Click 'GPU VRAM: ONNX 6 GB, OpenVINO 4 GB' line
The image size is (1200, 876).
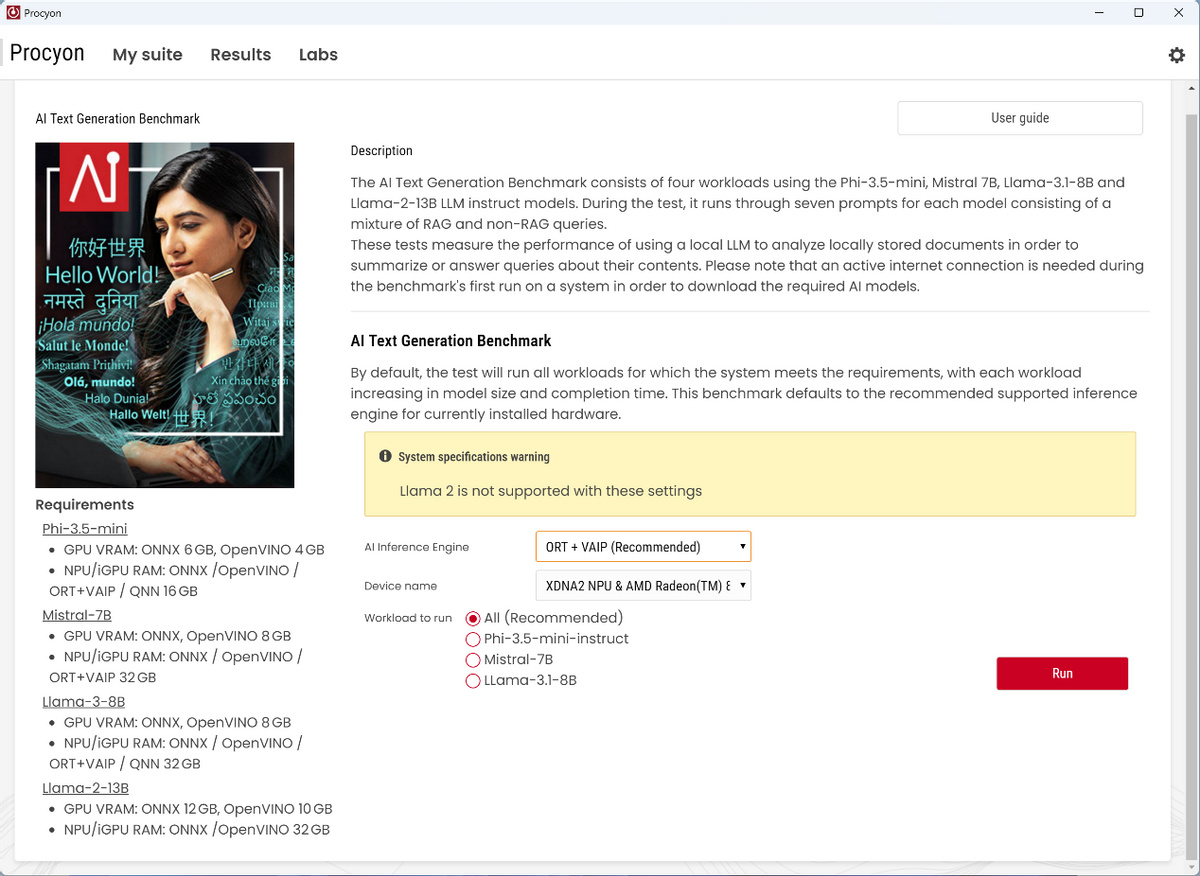tap(194, 550)
